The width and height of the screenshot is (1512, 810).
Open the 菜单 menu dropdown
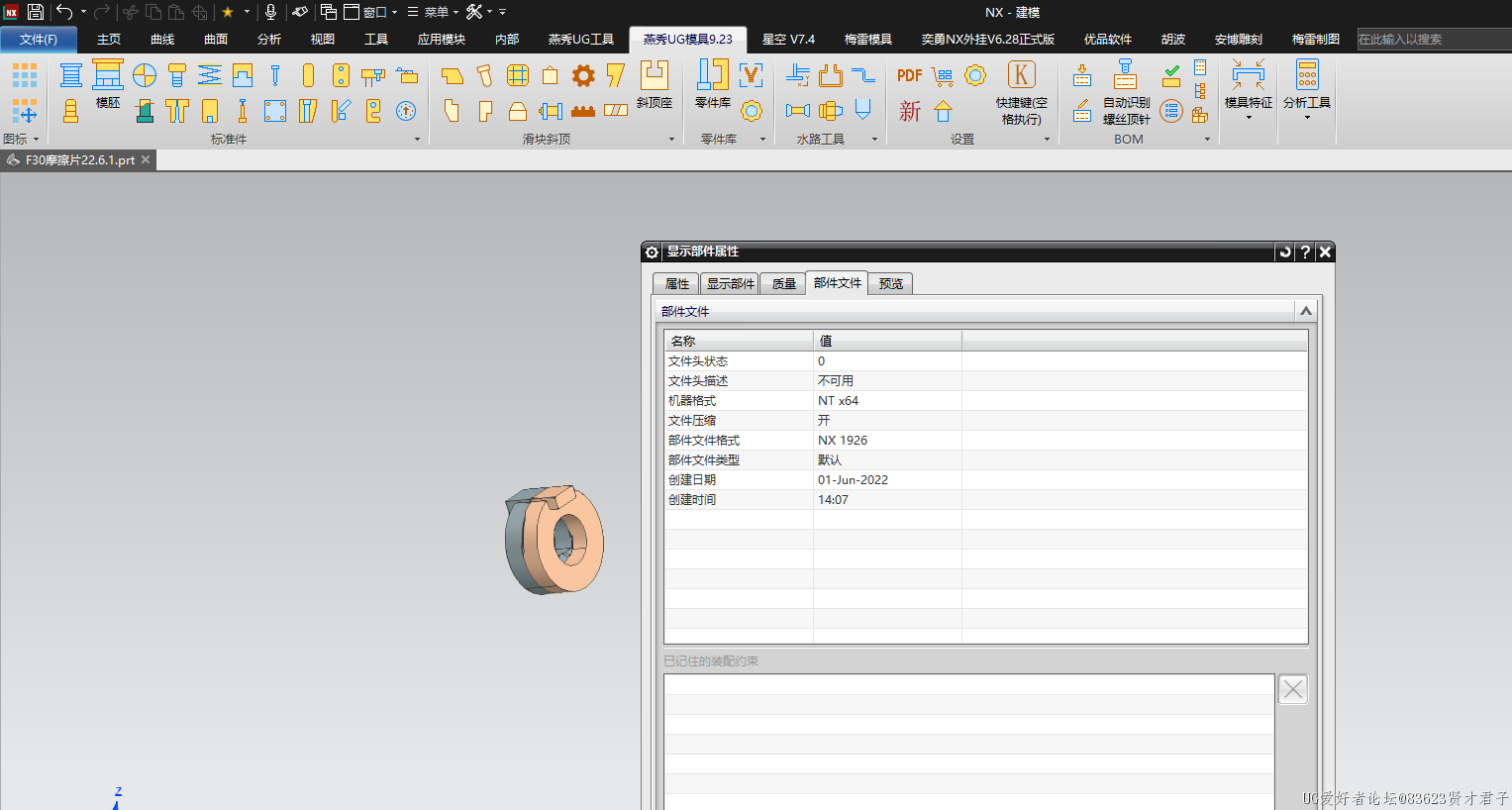(x=434, y=12)
